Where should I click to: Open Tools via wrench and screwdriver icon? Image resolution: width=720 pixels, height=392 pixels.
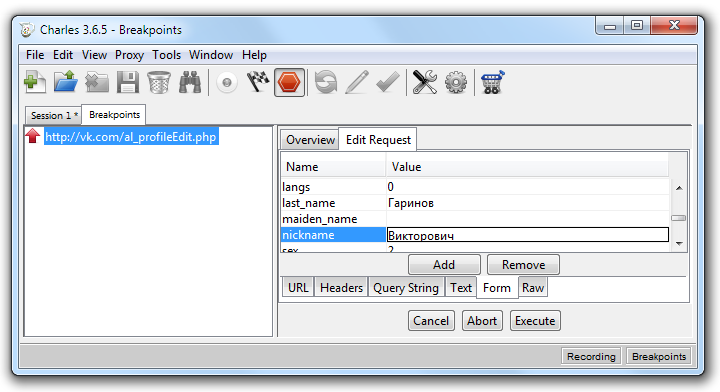point(425,83)
